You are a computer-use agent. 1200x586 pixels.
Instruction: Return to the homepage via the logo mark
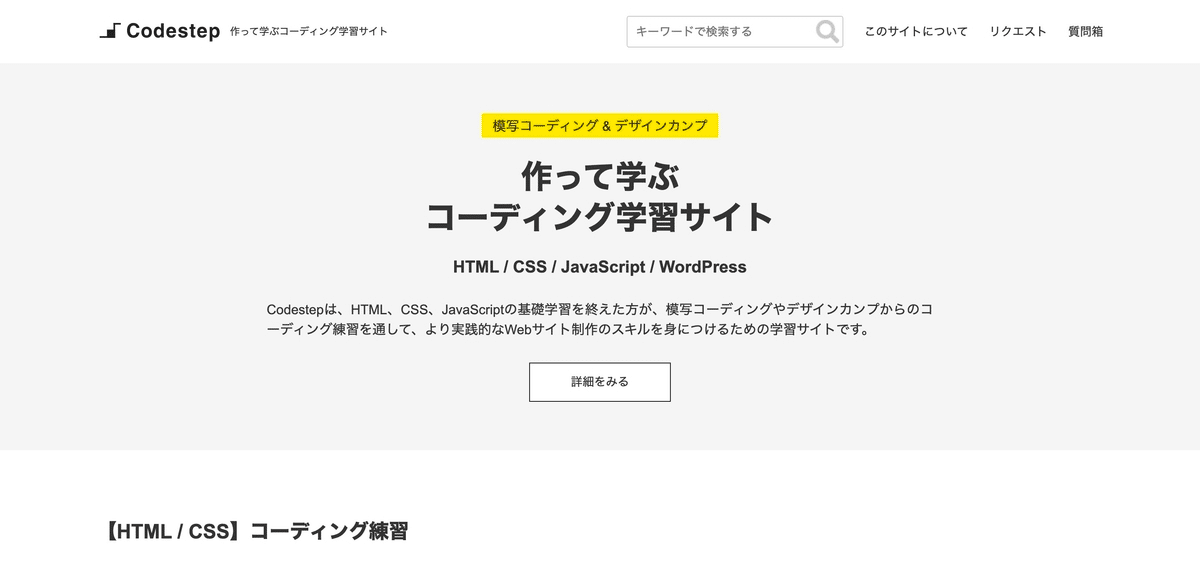coord(110,30)
